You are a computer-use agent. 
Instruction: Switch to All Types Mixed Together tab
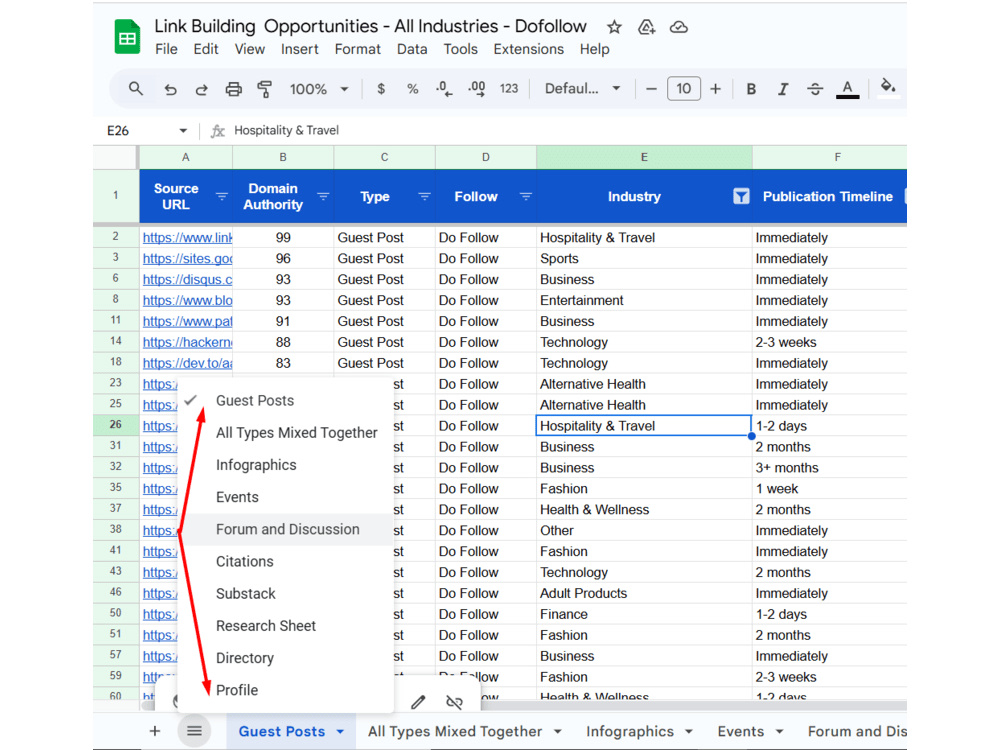(x=455, y=732)
